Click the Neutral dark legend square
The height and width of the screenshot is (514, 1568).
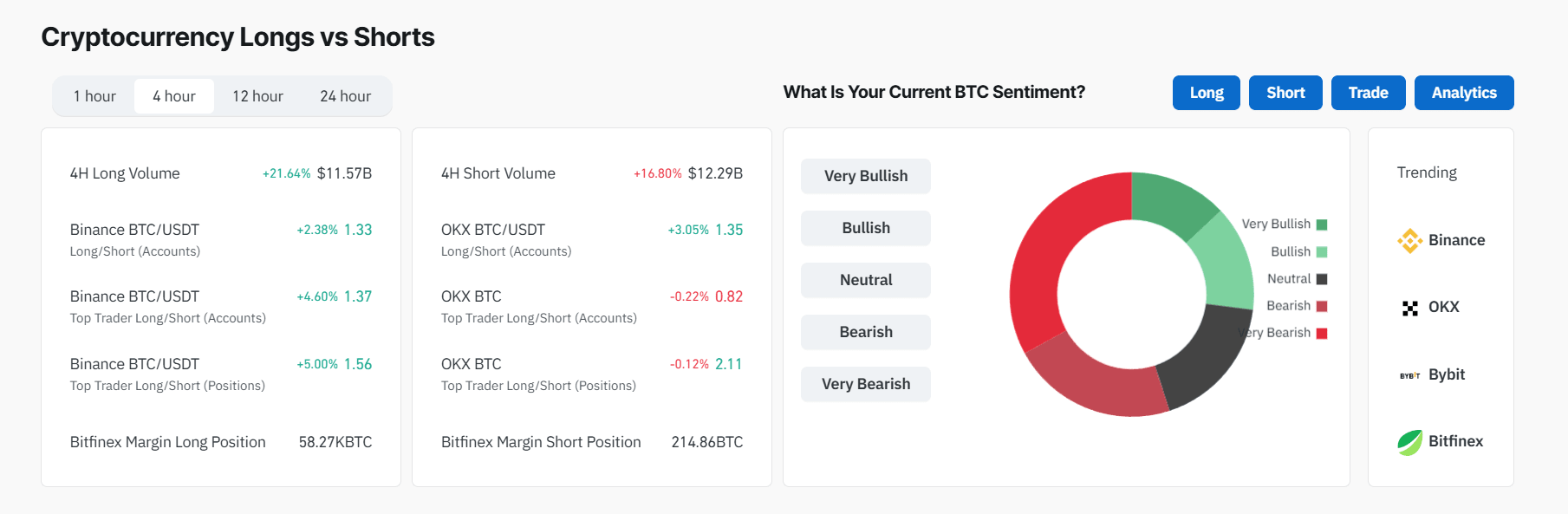1322,279
